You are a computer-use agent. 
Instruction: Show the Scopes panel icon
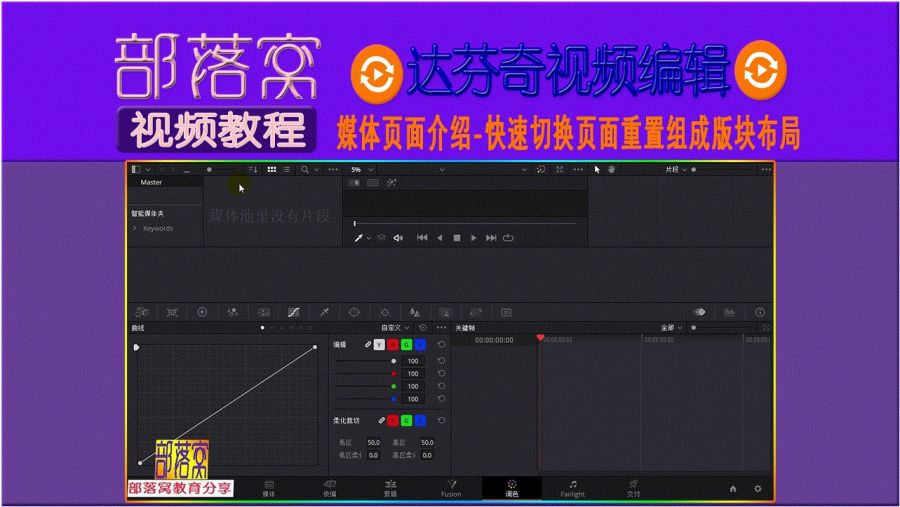pos(730,312)
